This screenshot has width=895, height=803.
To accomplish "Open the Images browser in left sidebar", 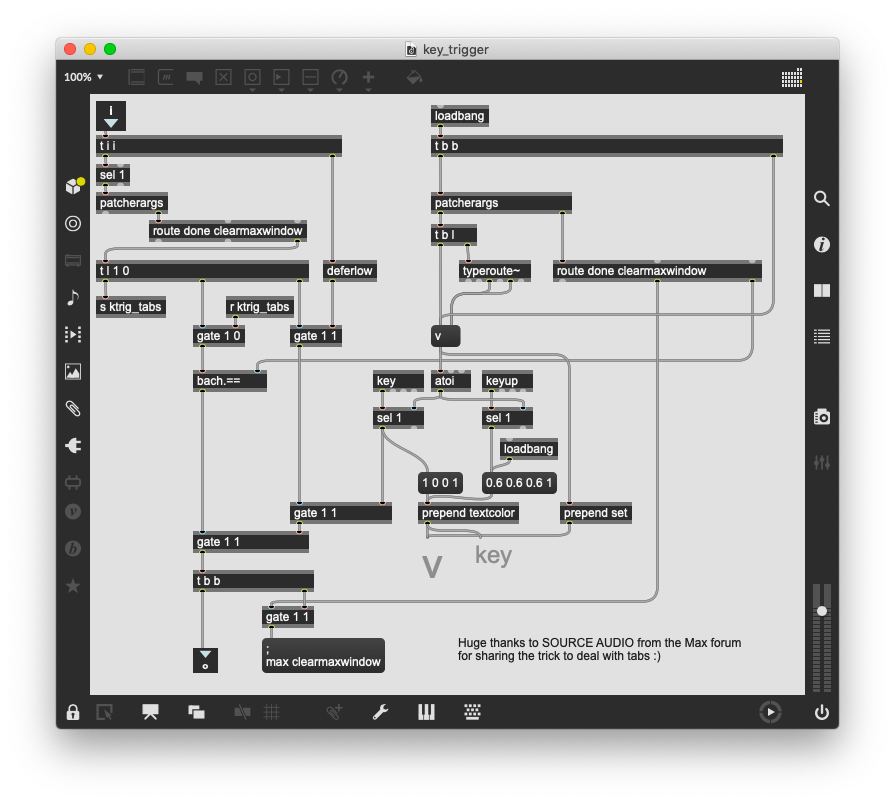I will pos(73,371).
